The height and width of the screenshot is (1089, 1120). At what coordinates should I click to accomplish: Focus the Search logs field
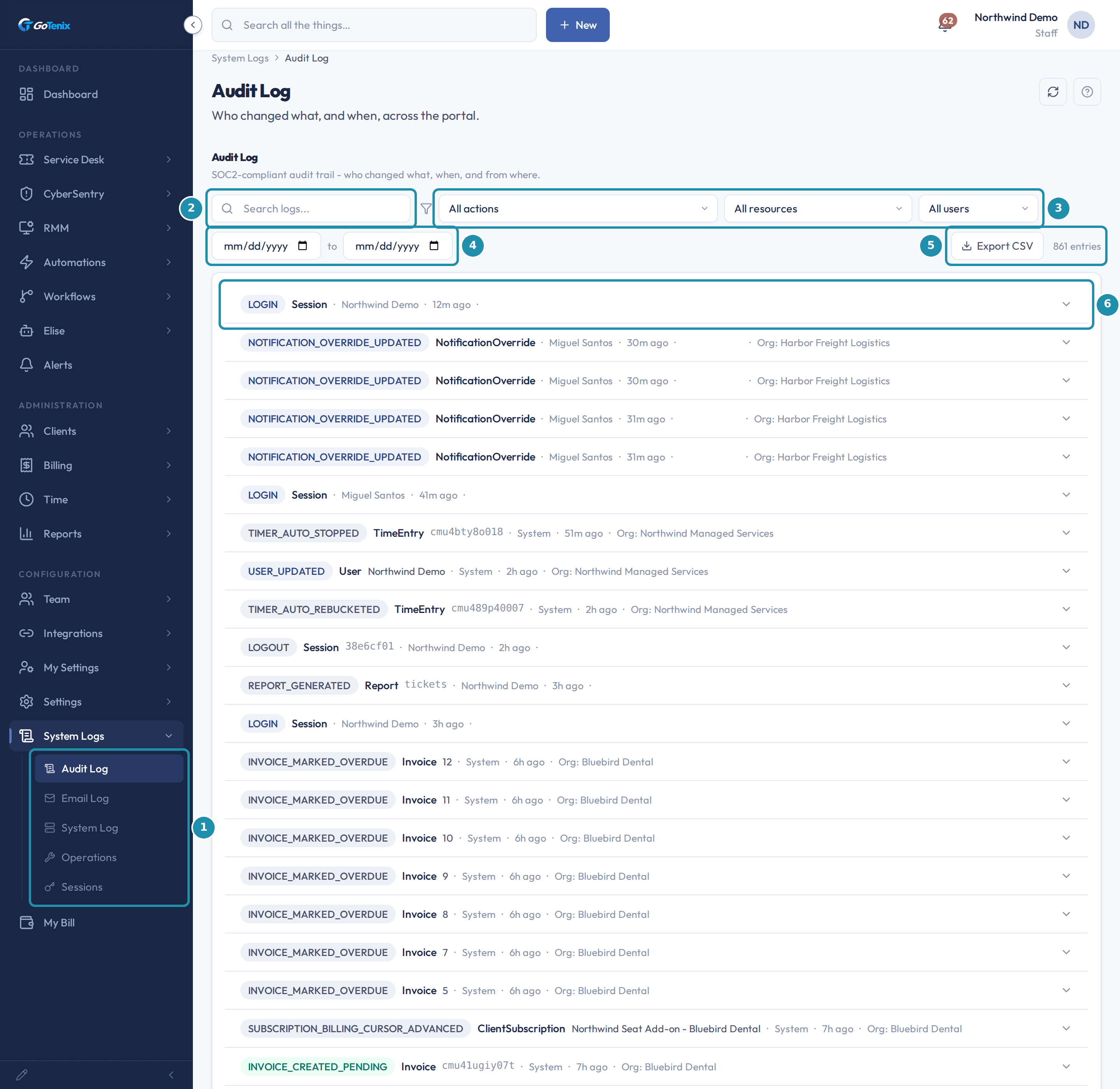[311, 209]
